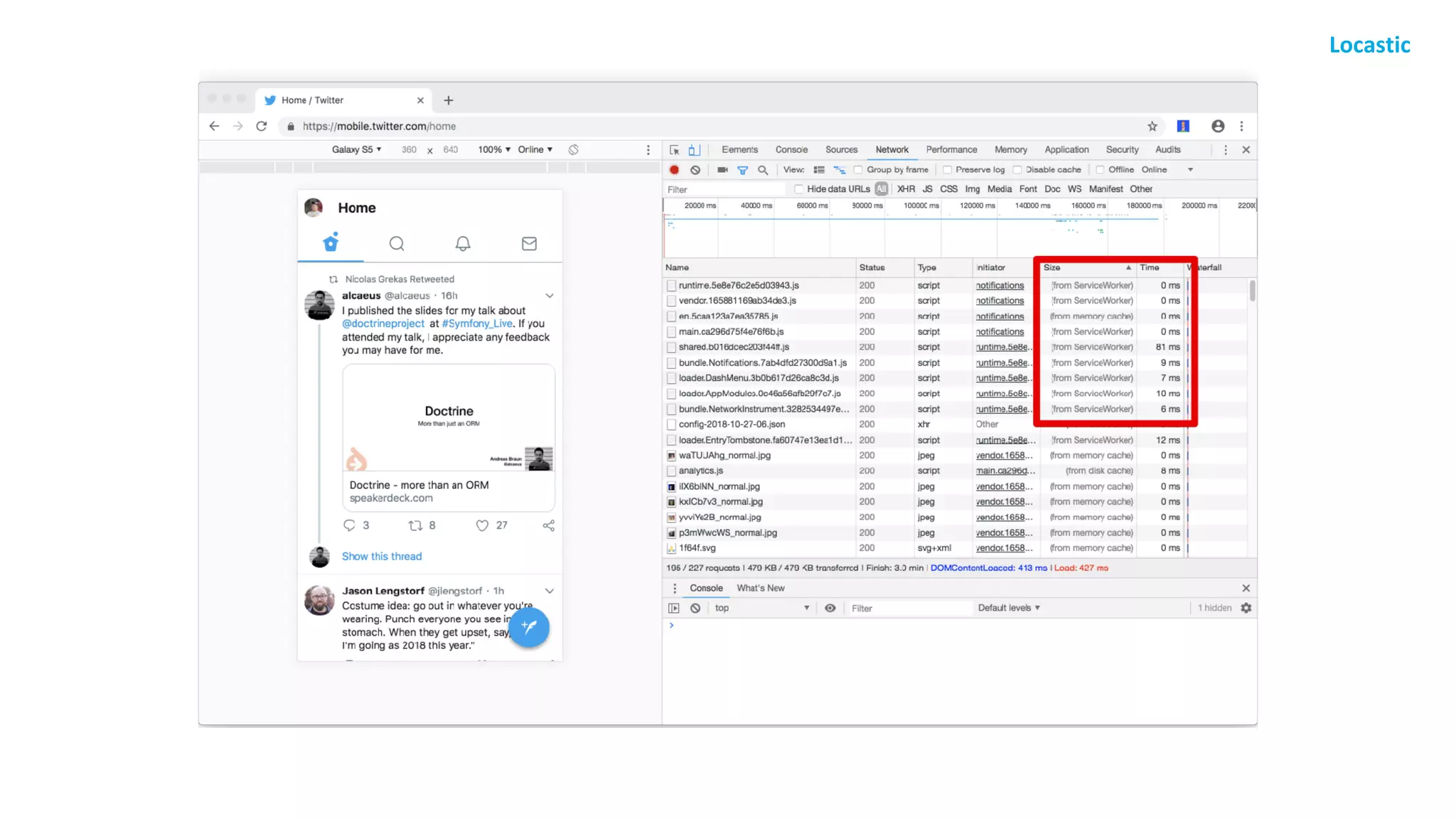1456x819 pixels.
Task: Click the record network log red button
Action: click(674, 170)
